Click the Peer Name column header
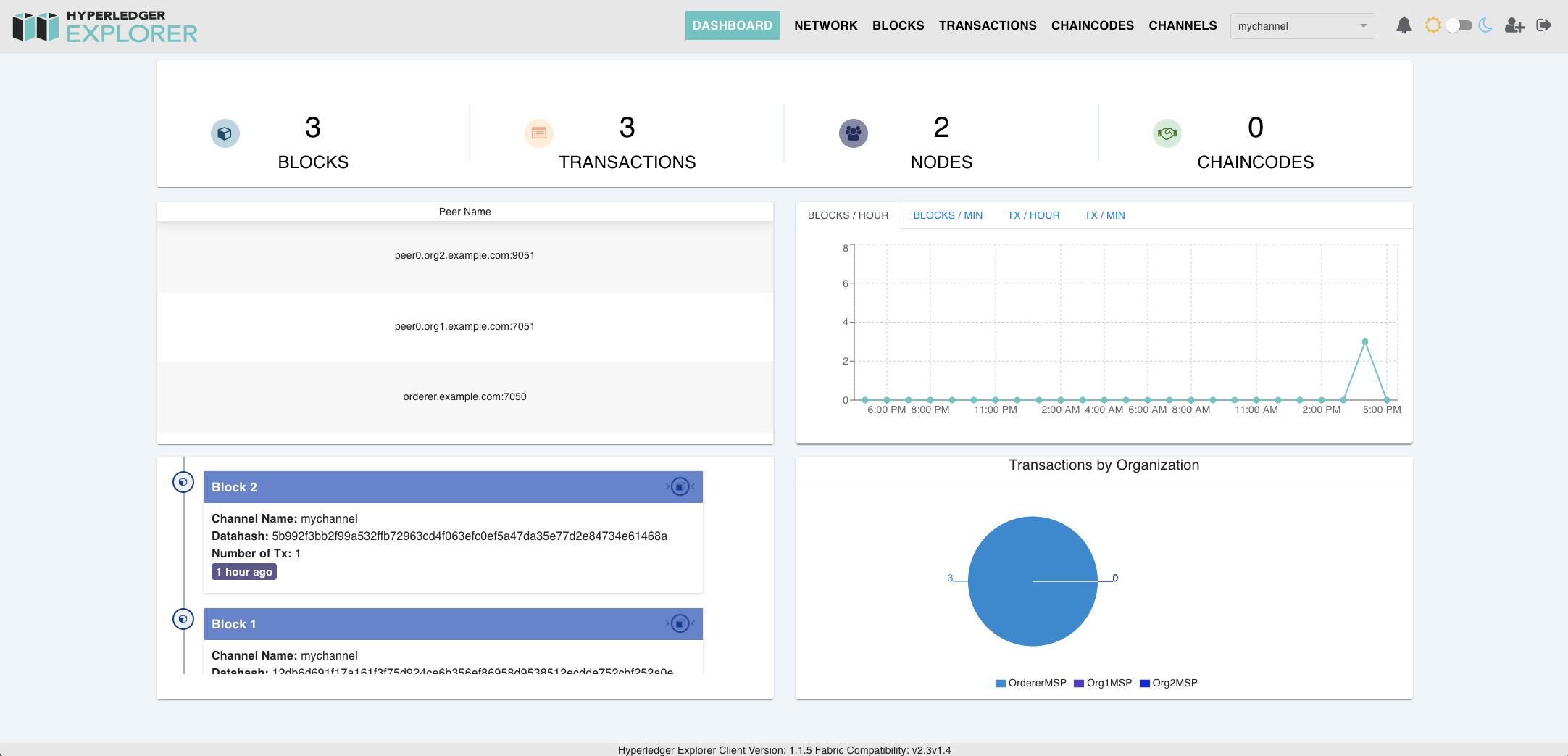The image size is (1568, 756). [x=465, y=212]
